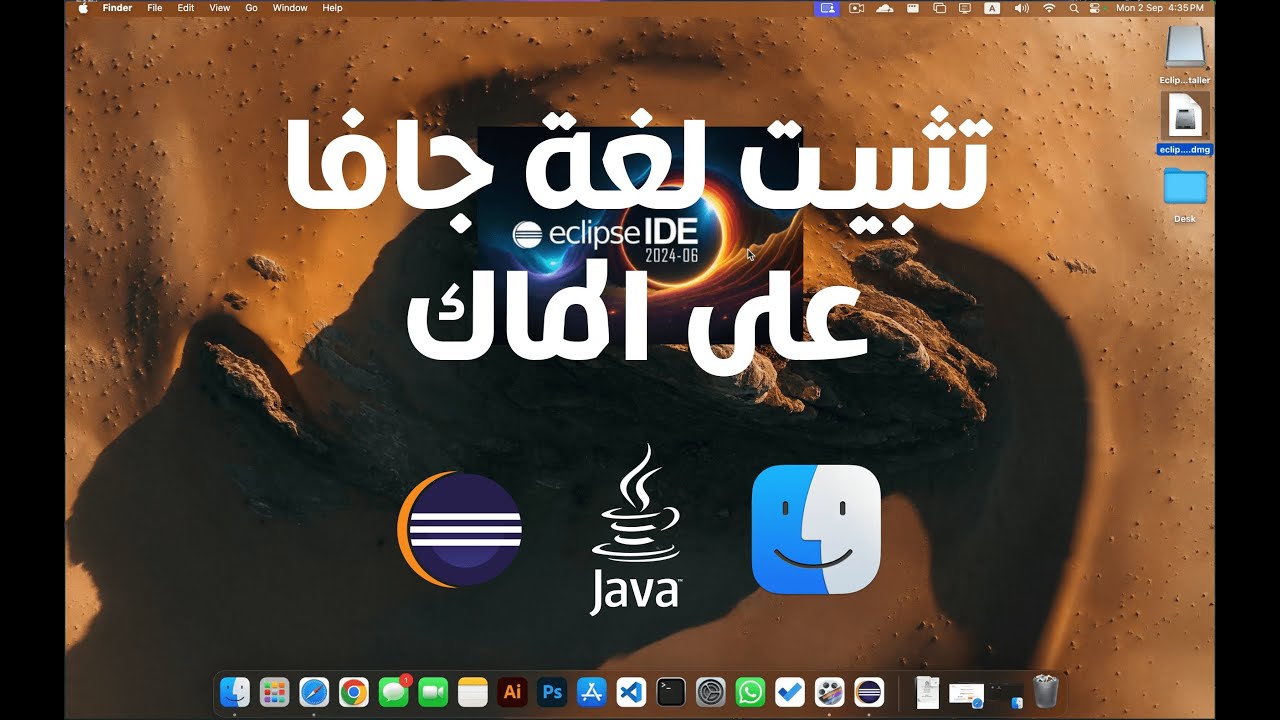The image size is (1280, 720).
Task: Launch Adobe Photoshop from the Dock
Action: [x=552, y=691]
